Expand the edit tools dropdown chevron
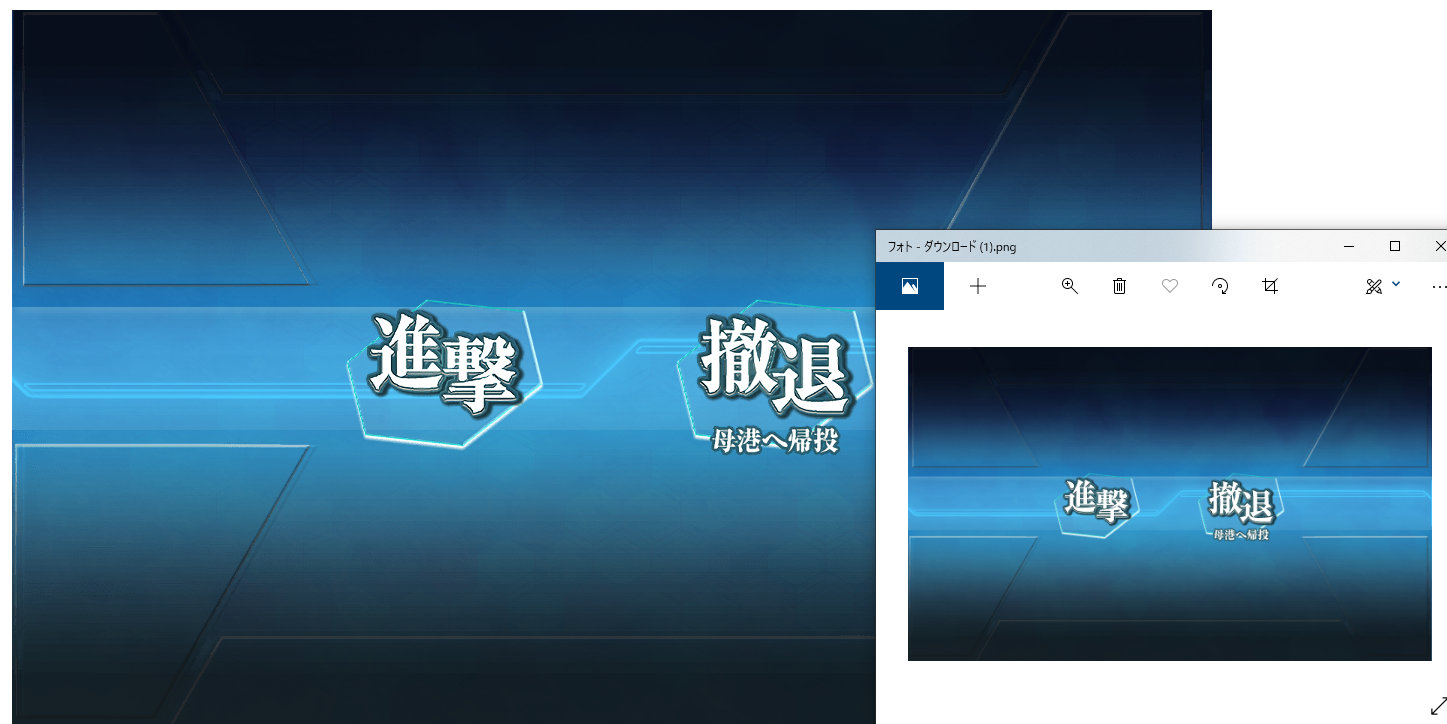 click(1396, 285)
